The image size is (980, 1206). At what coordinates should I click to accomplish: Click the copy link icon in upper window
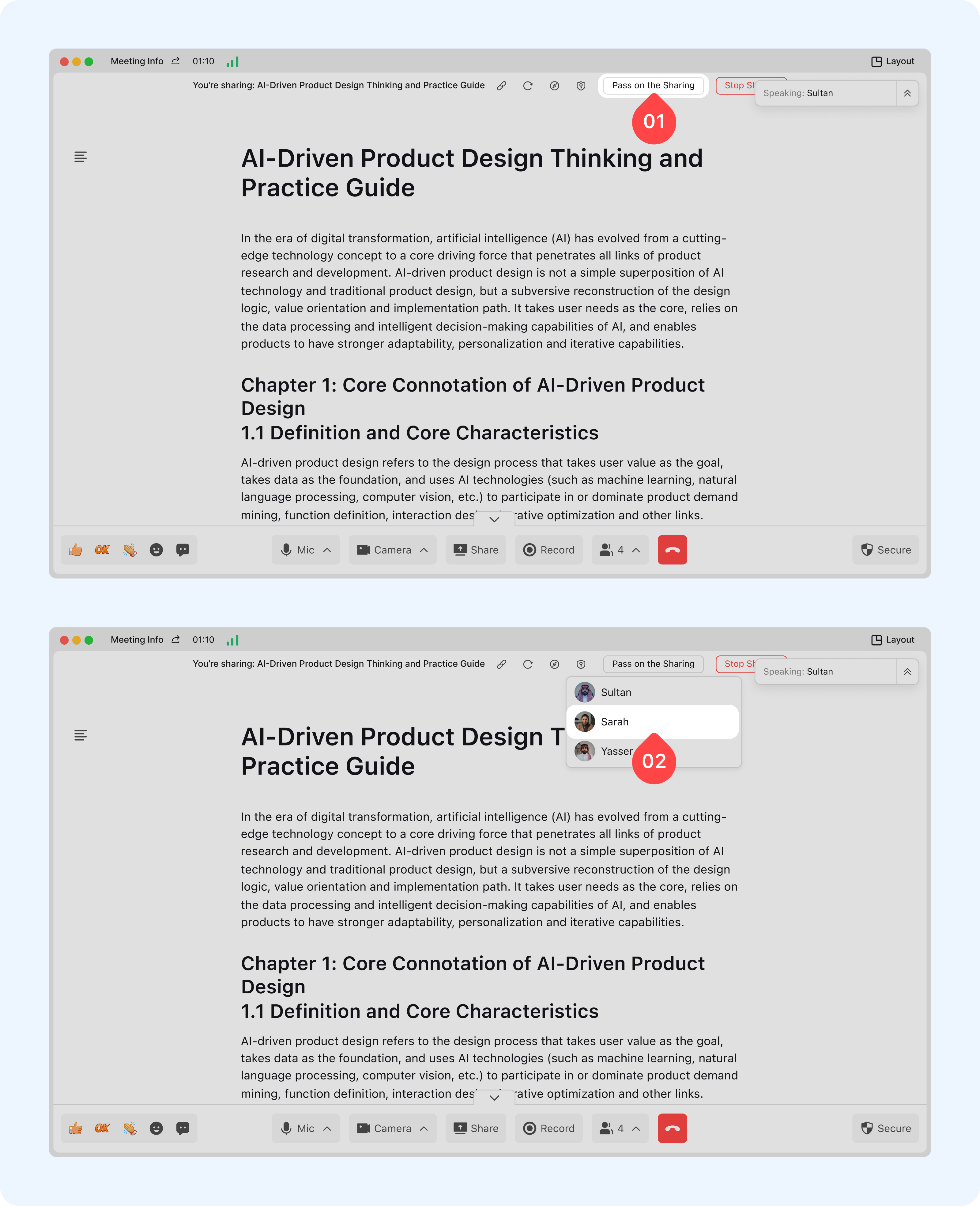click(501, 86)
